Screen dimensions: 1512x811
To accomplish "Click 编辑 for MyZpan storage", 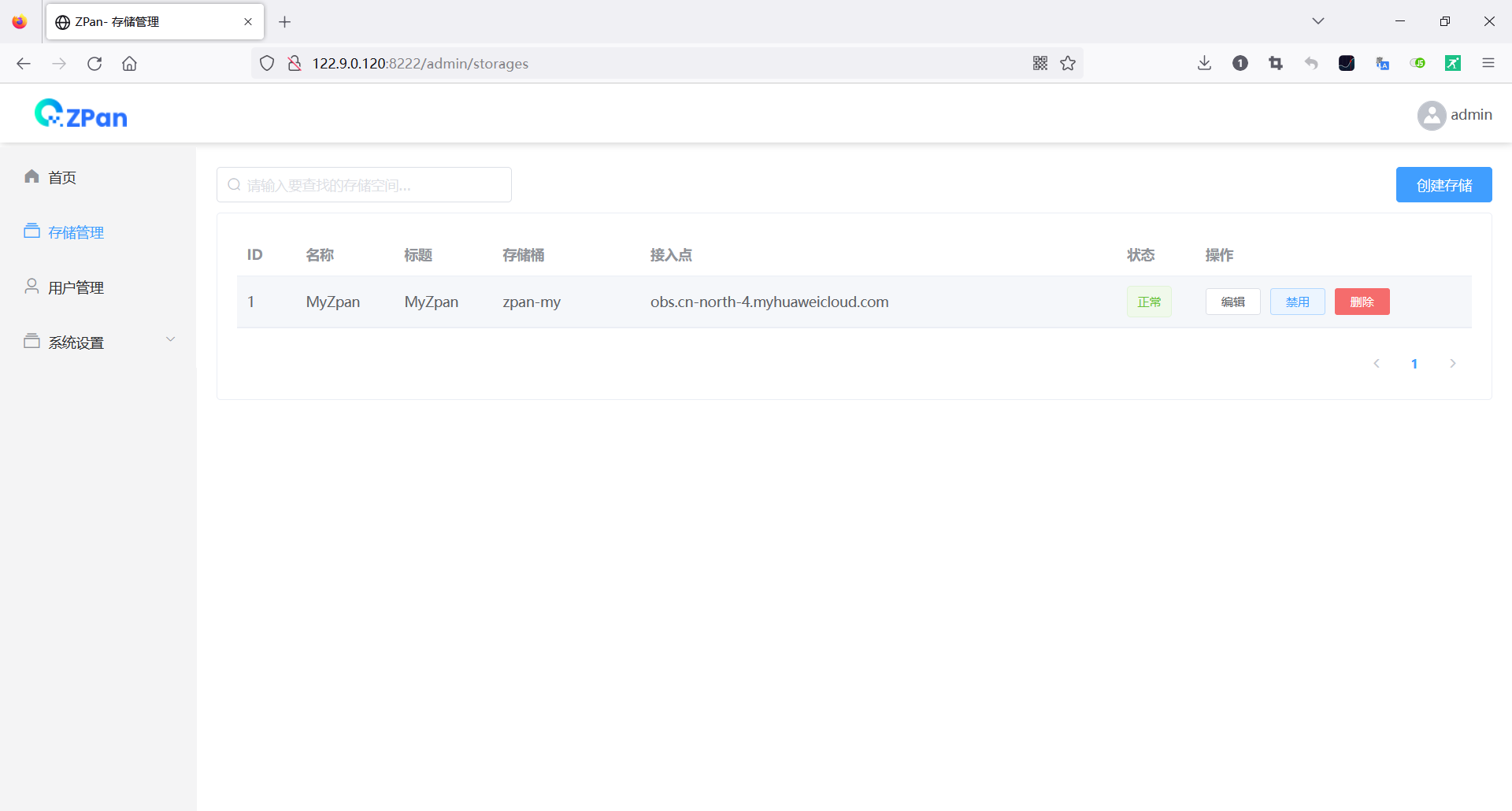I will pos(1233,302).
